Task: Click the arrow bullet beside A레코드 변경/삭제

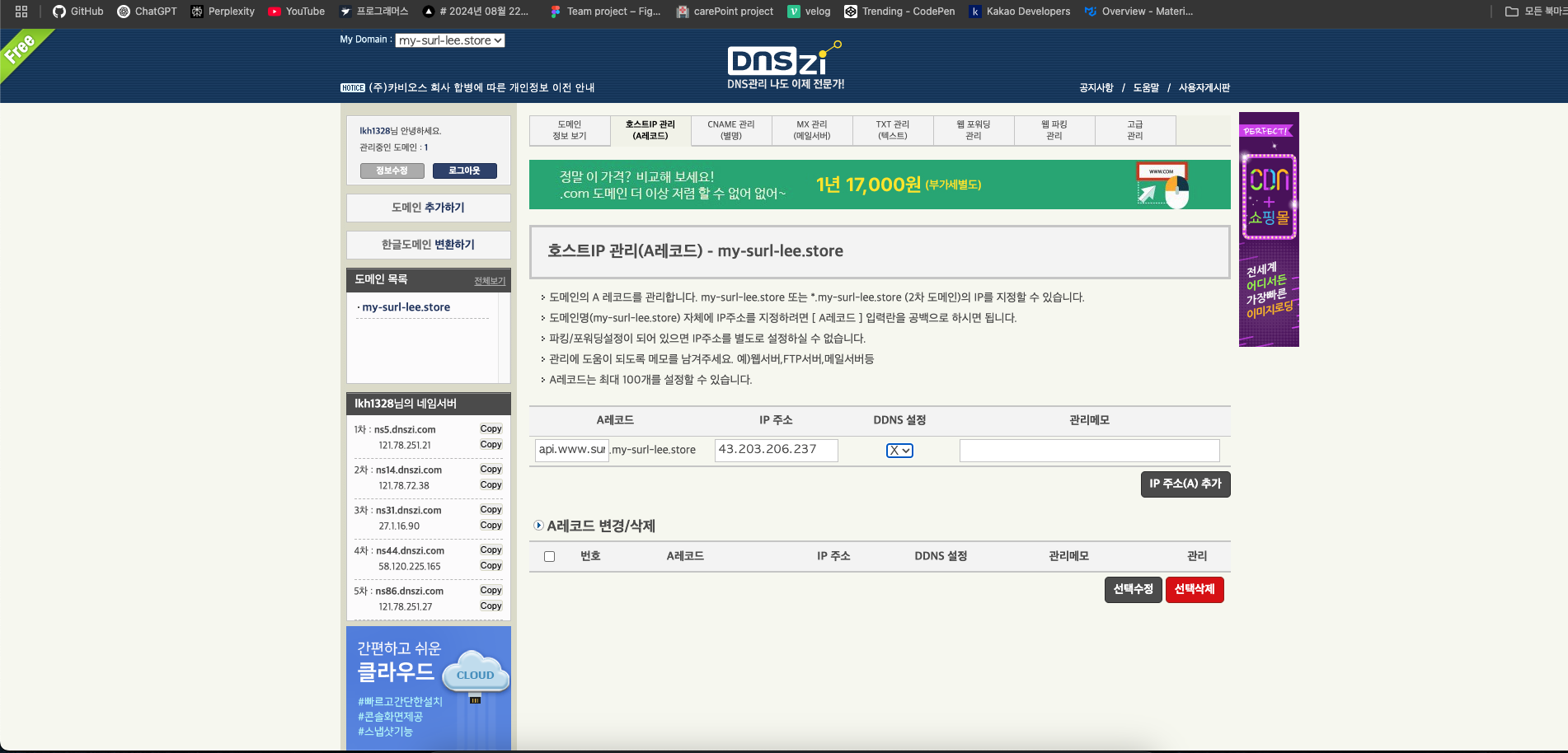Action: (x=538, y=526)
